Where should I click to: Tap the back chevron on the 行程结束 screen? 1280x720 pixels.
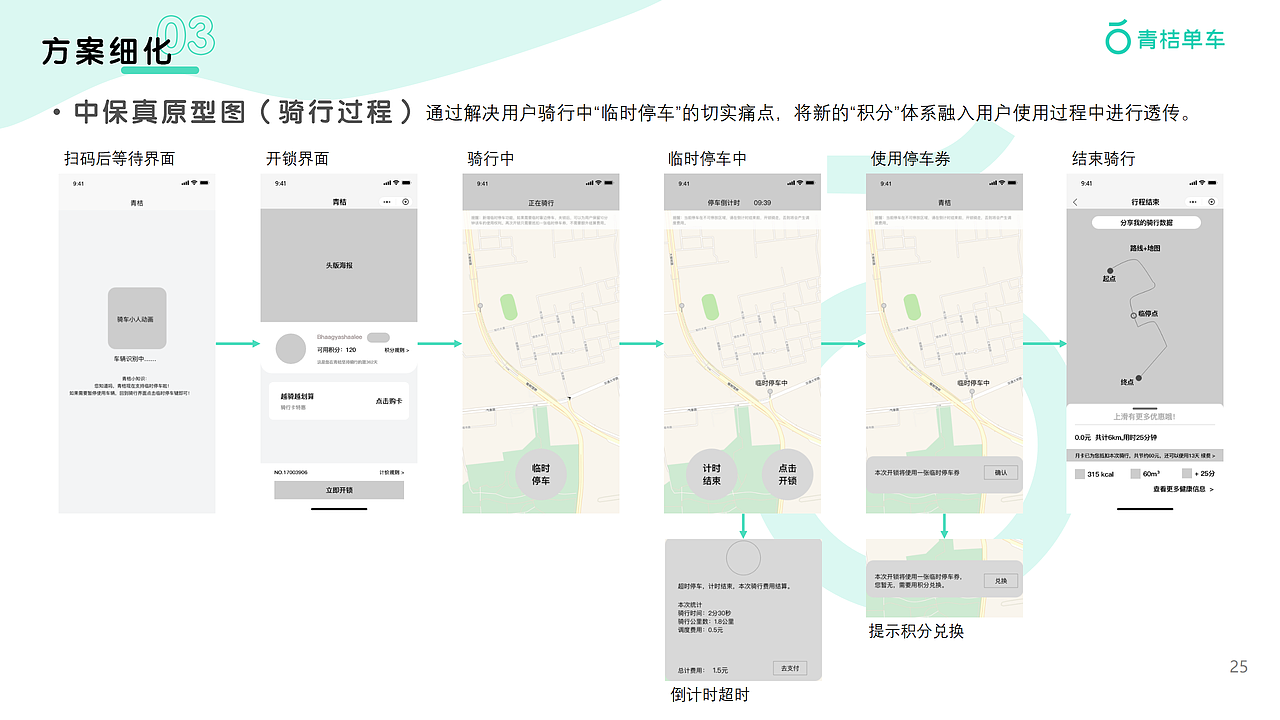1074,202
